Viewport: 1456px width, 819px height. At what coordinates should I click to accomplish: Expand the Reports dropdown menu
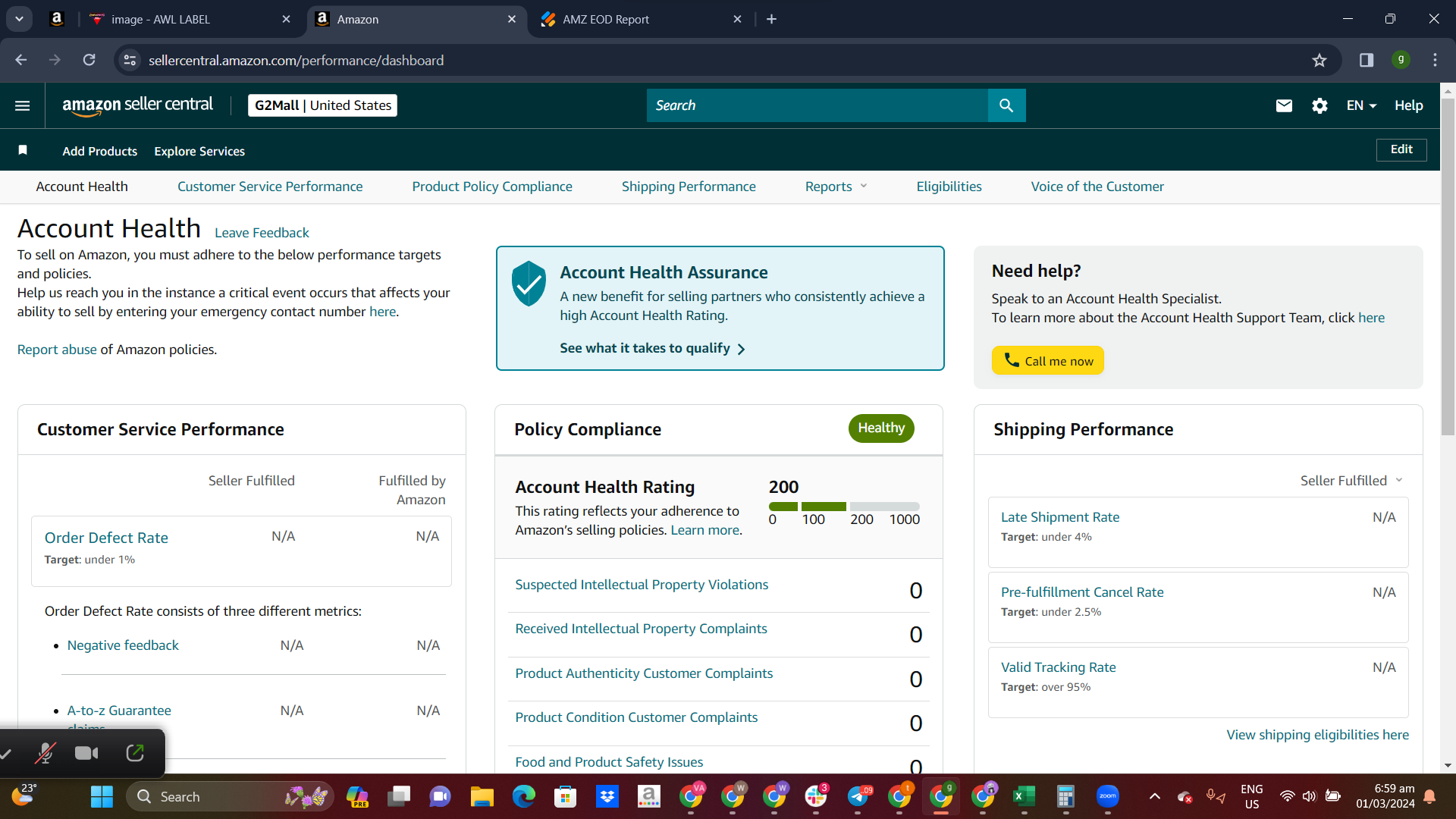836,187
